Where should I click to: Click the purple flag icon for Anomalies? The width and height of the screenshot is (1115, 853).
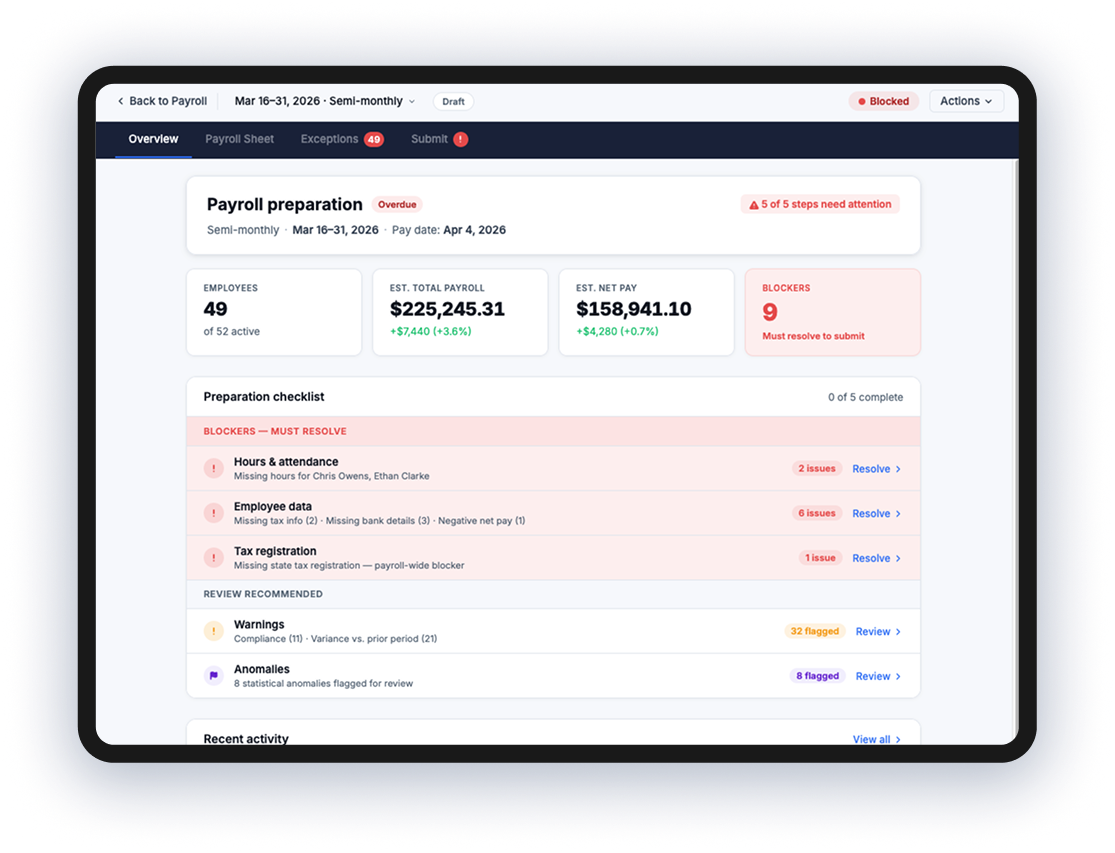pyautogui.click(x=213, y=676)
